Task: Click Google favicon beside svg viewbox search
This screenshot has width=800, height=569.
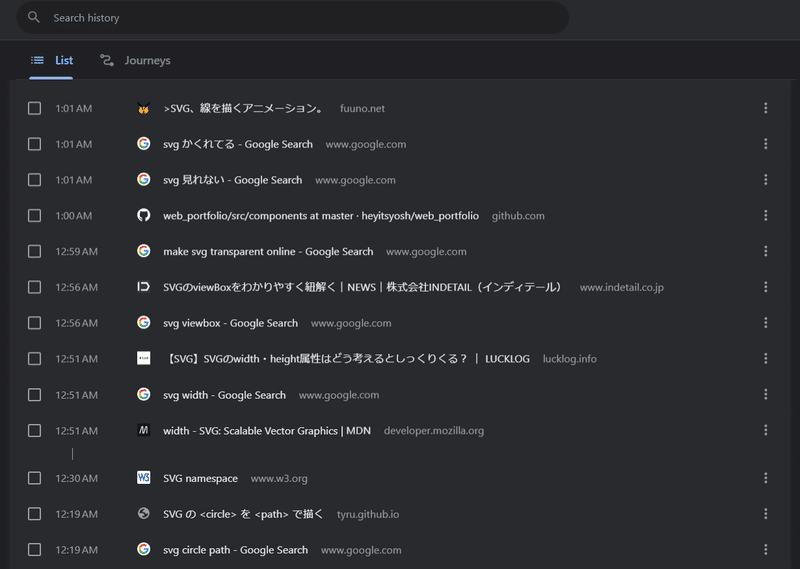Action: click(144, 323)
